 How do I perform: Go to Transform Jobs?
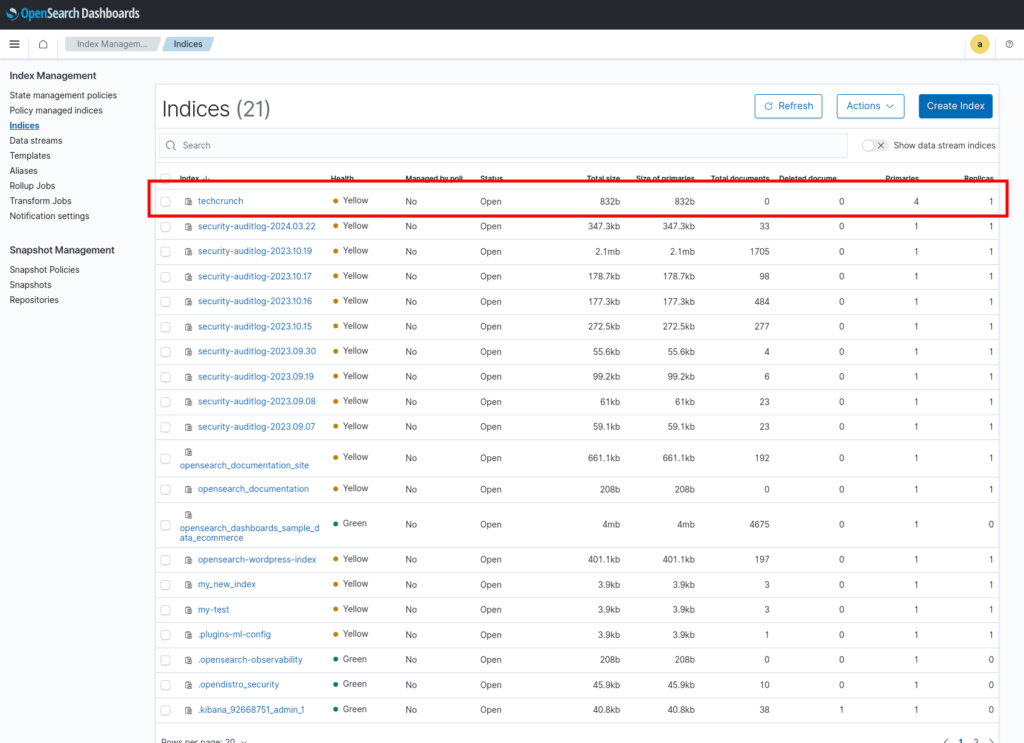click(x=40, y=201)
